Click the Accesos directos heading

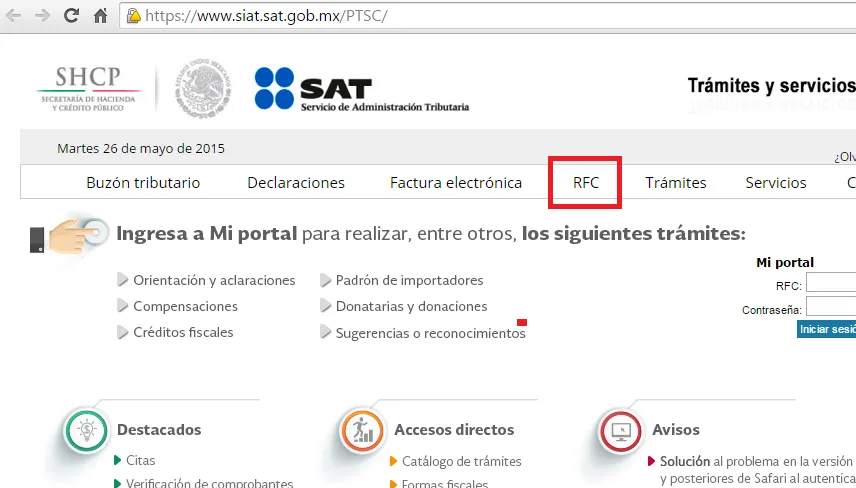point(454,430)
